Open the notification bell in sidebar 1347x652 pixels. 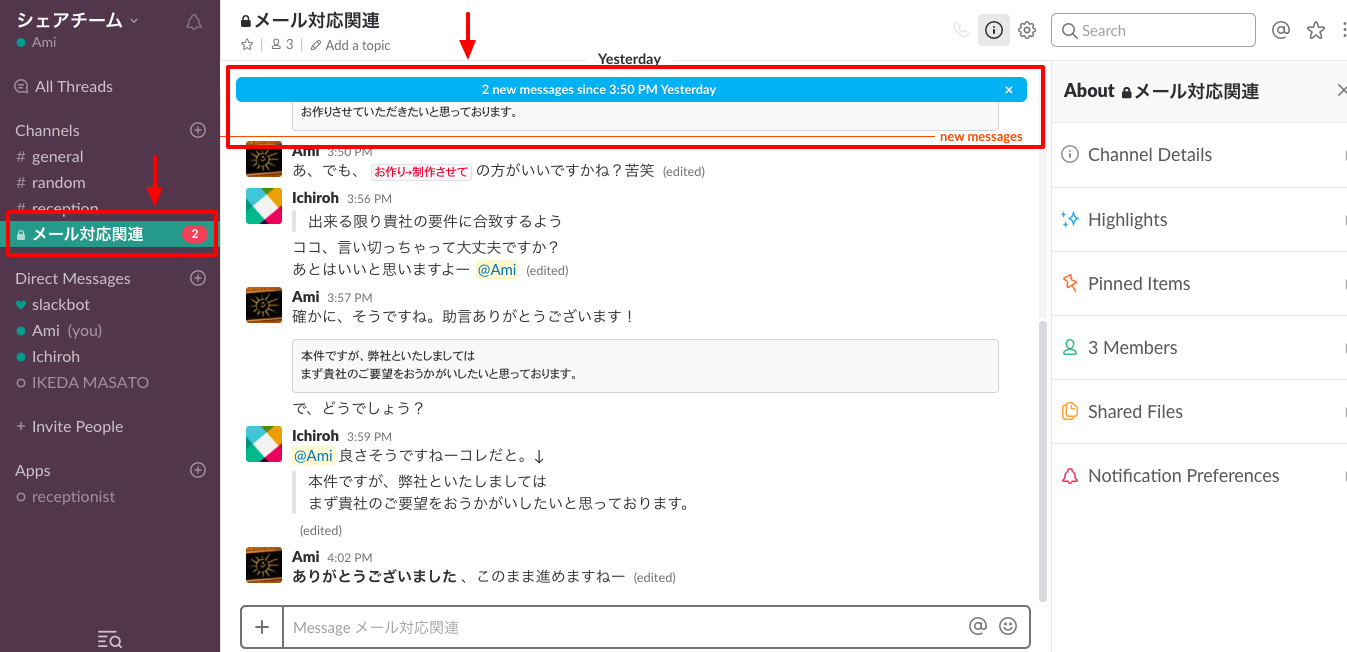pyautogui.click(x=193, y=21)
